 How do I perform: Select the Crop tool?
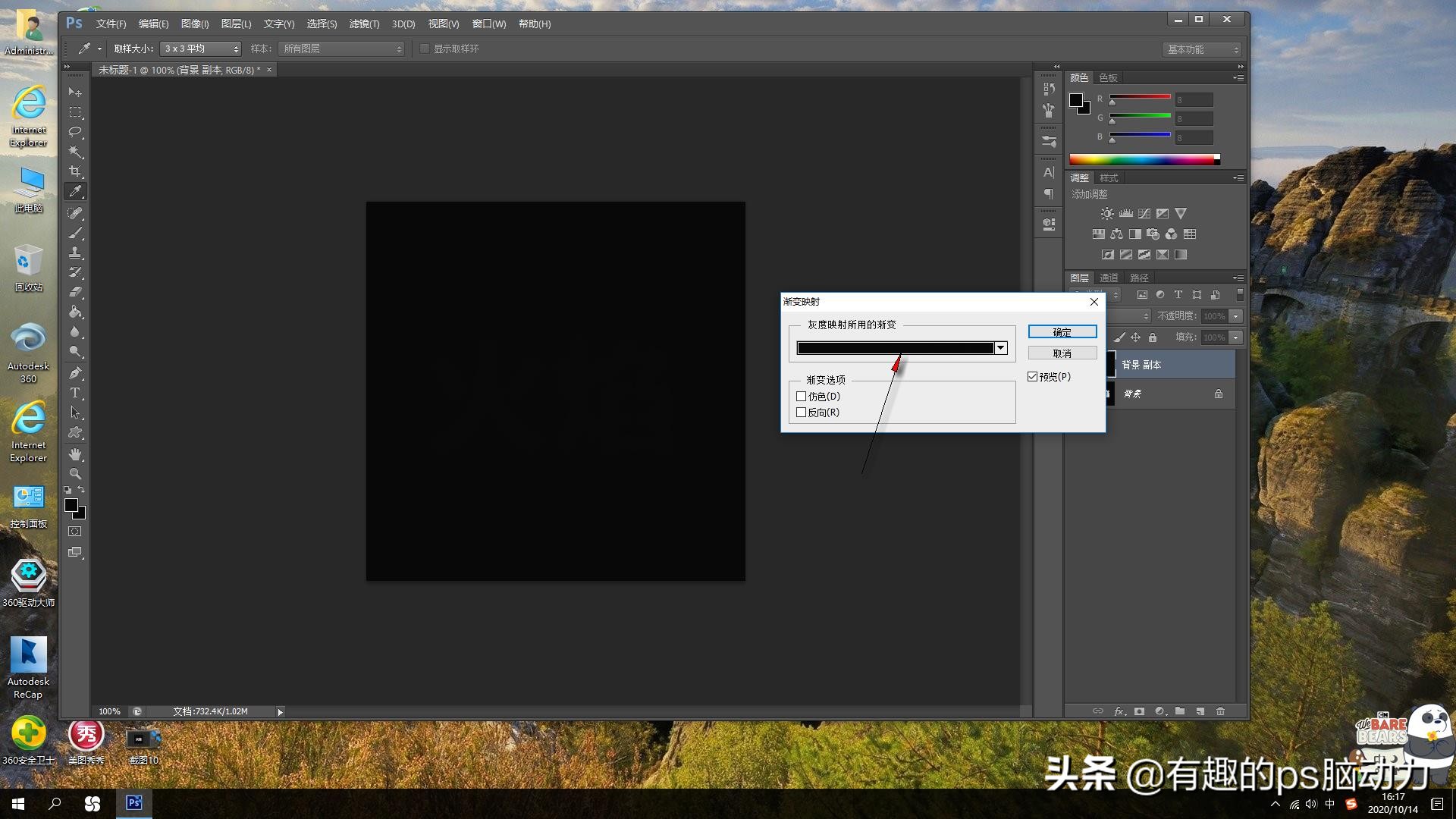tap(75, 171)
